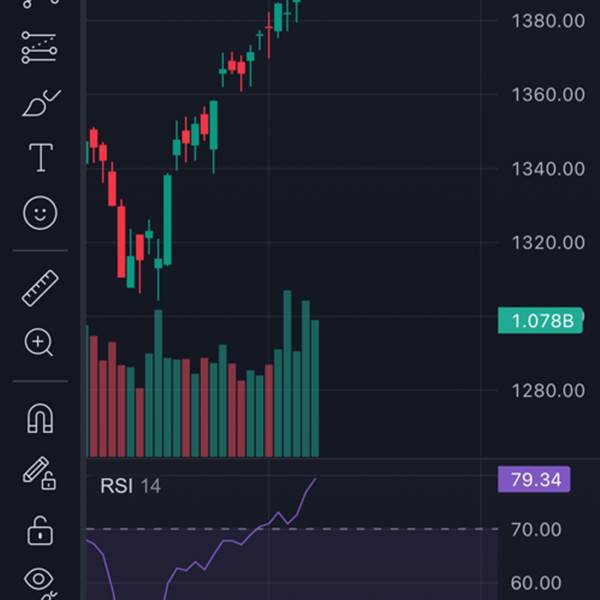
Task: Toggle the Magnet snap mode
Action: 40,418
